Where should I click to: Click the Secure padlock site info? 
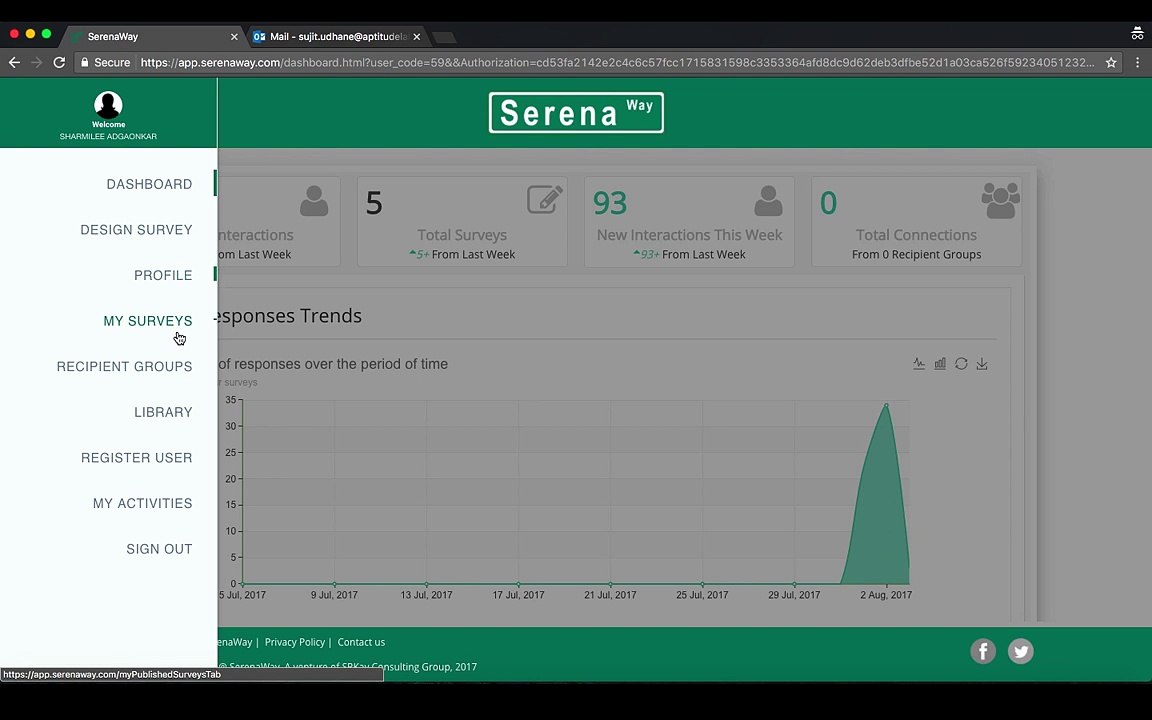point(105,62)
